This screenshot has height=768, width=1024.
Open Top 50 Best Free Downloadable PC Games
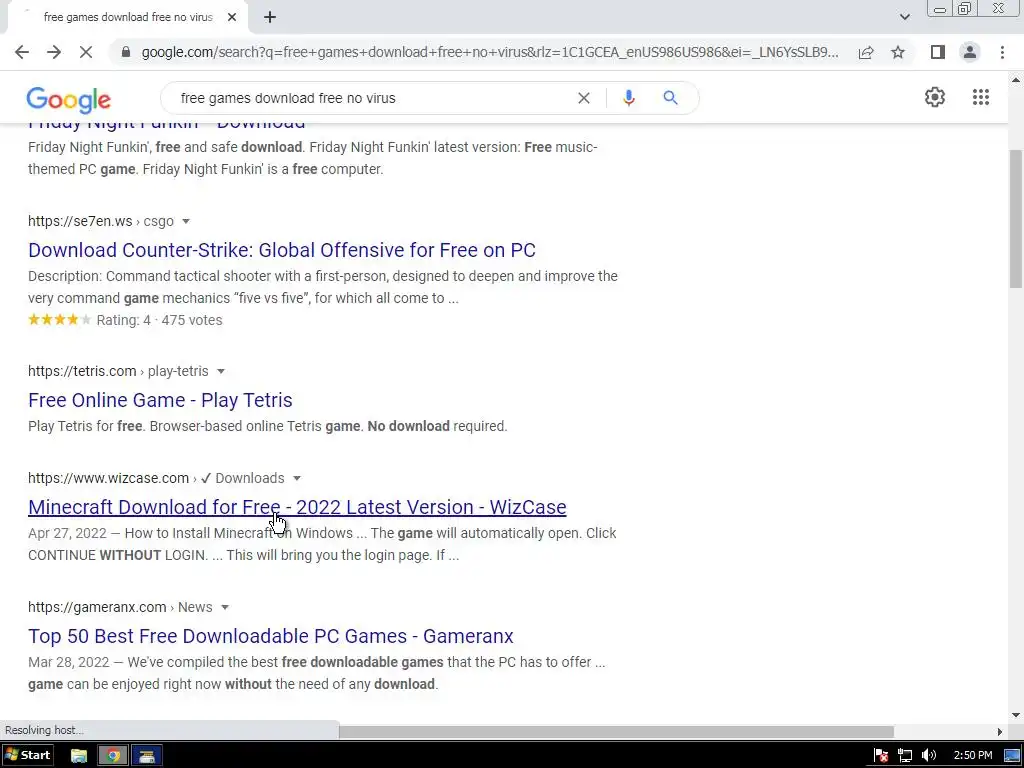[x=271, y=636]
